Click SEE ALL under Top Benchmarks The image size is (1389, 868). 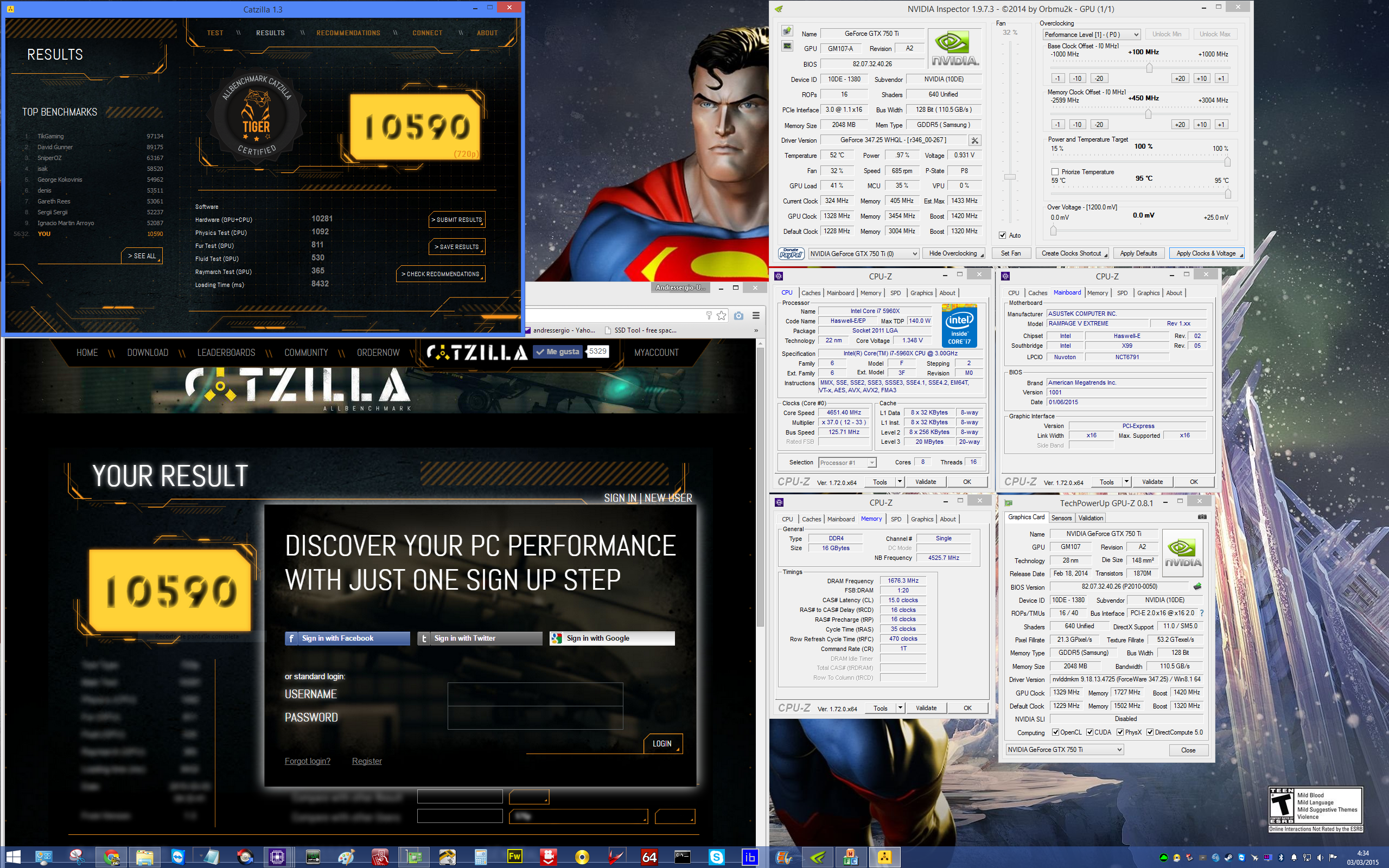[x=142, y=256]
